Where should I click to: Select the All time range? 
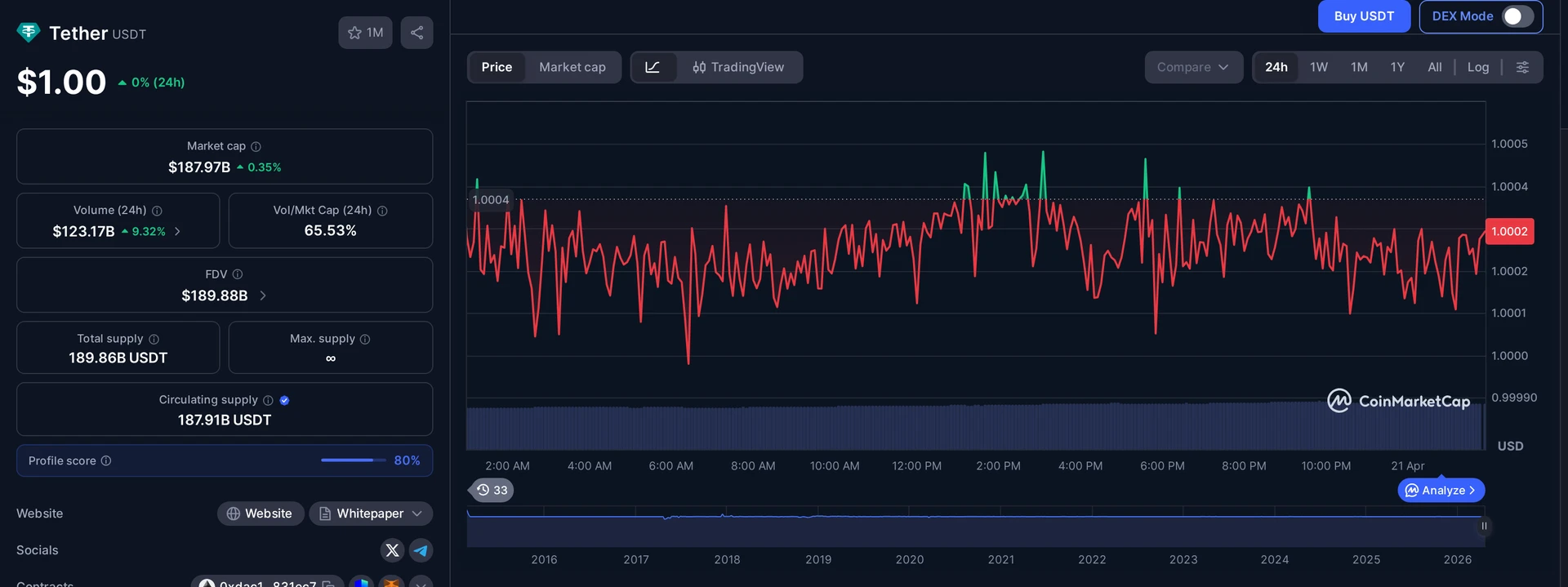pos(1435,67)
